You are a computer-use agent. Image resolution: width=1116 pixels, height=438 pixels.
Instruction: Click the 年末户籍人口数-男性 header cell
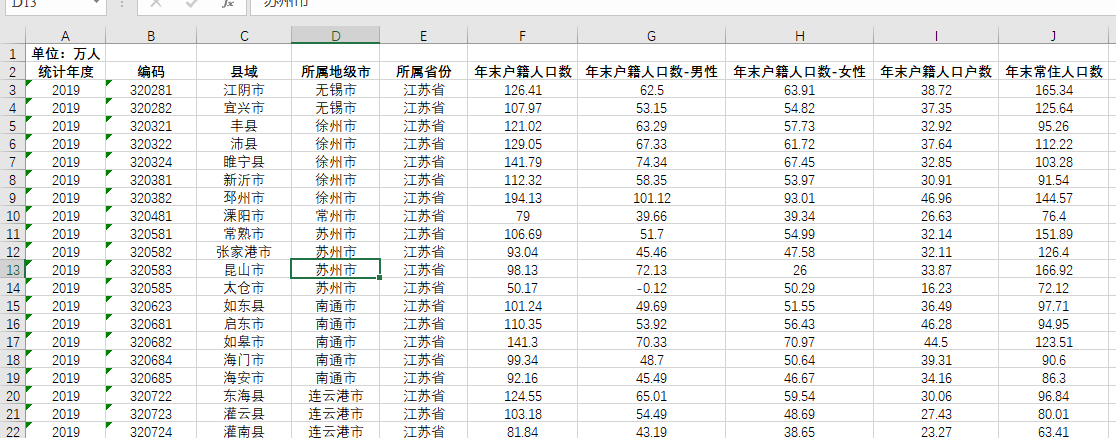click(651, 72)
